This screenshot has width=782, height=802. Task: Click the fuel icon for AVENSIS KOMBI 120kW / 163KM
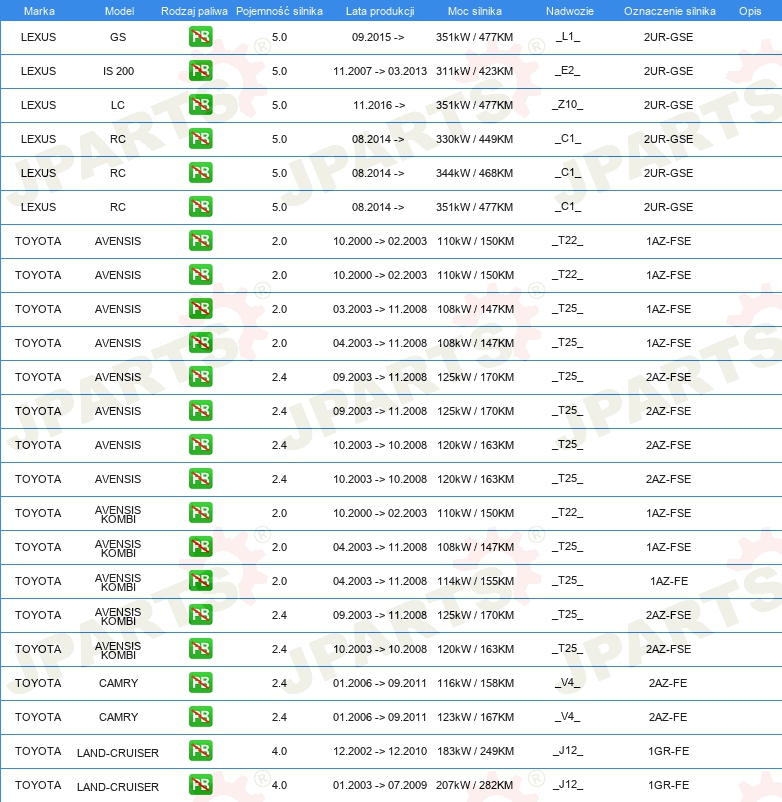[x=200, y=649]
